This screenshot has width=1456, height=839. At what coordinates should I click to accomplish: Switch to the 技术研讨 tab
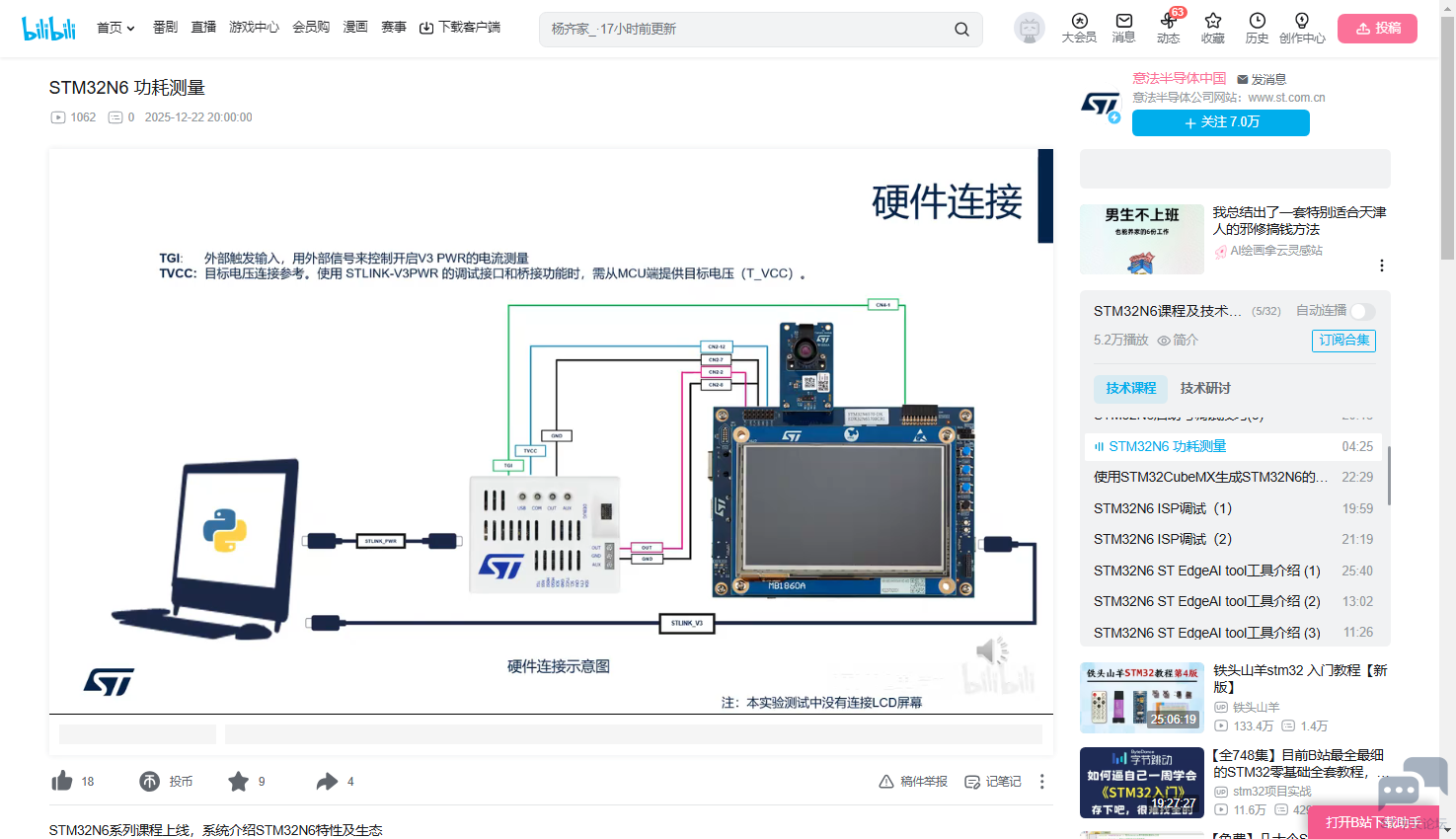click(x=1205, y=389)
